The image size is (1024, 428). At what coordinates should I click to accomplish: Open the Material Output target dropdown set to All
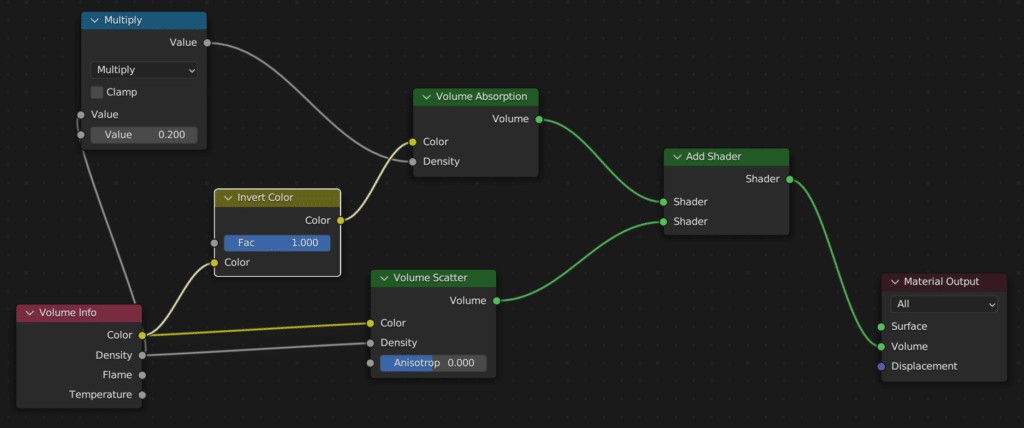944,304
